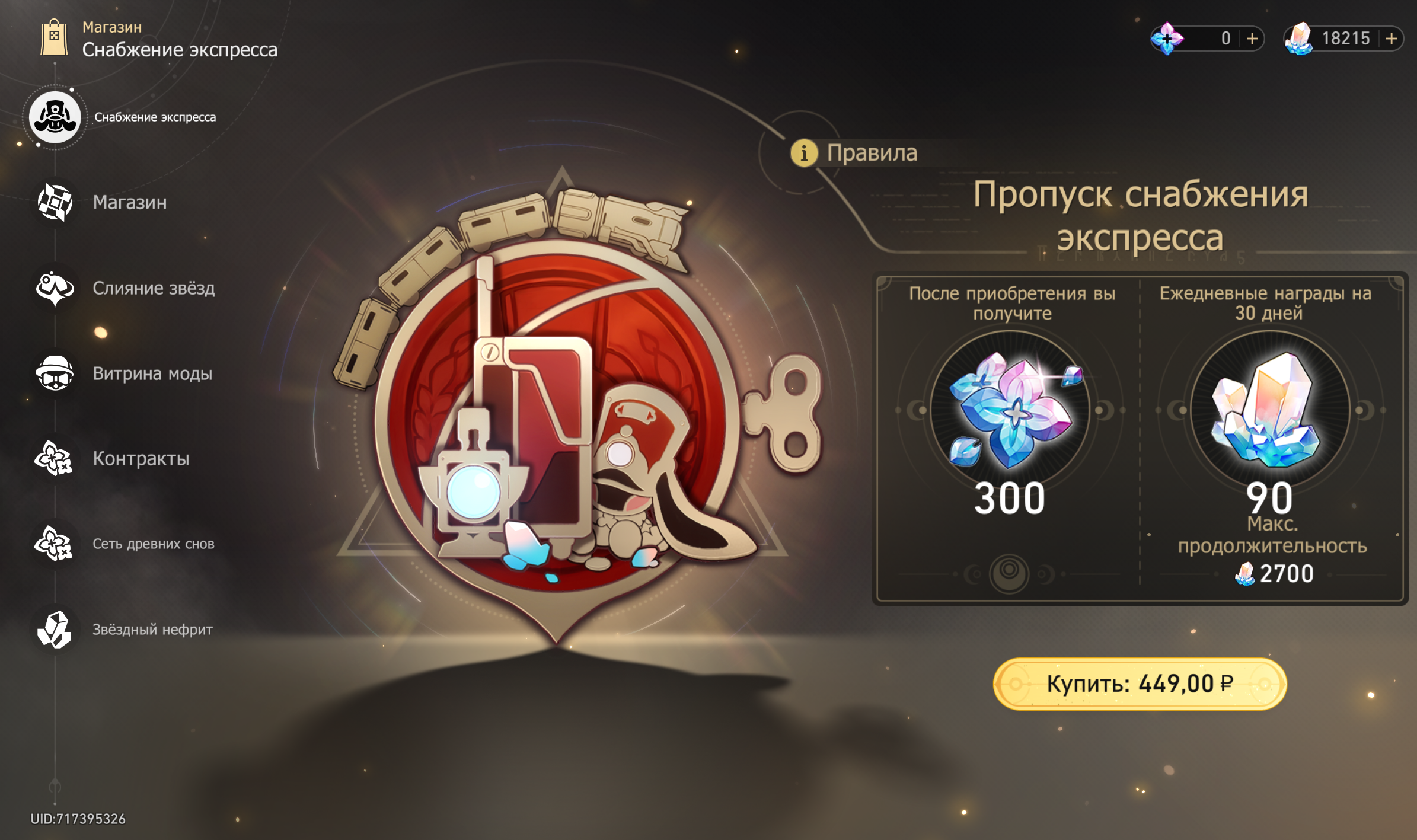Open the Слияние звёзд sidebar icon

tap(55, 288)
